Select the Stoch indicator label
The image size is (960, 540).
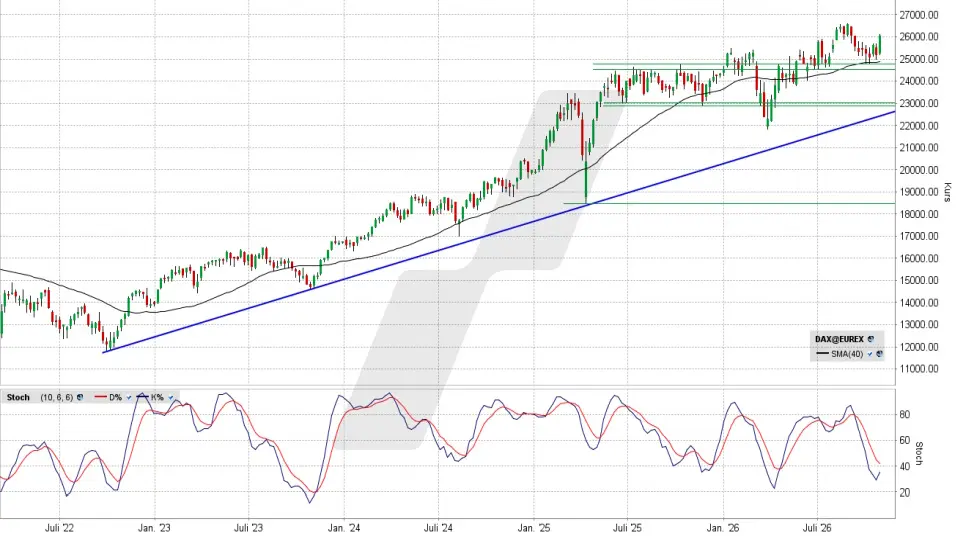(18, 397)
